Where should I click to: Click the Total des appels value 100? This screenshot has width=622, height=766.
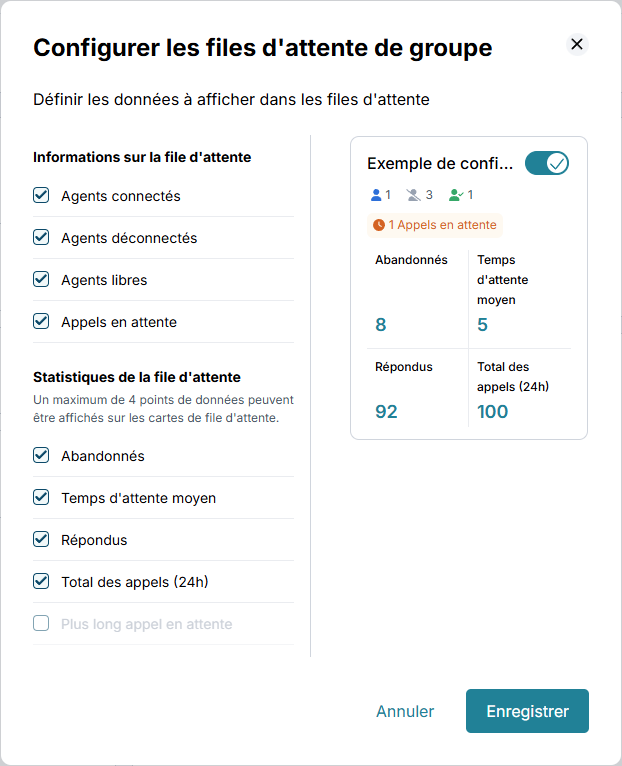point(492,411)
